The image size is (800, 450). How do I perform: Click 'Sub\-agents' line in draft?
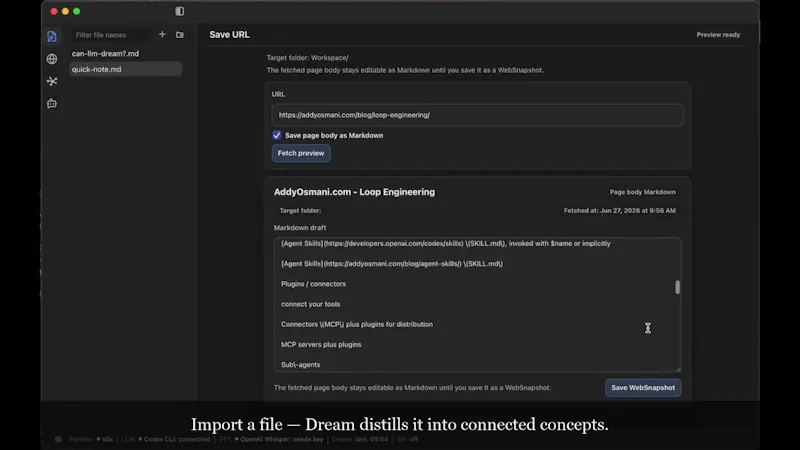301,365
